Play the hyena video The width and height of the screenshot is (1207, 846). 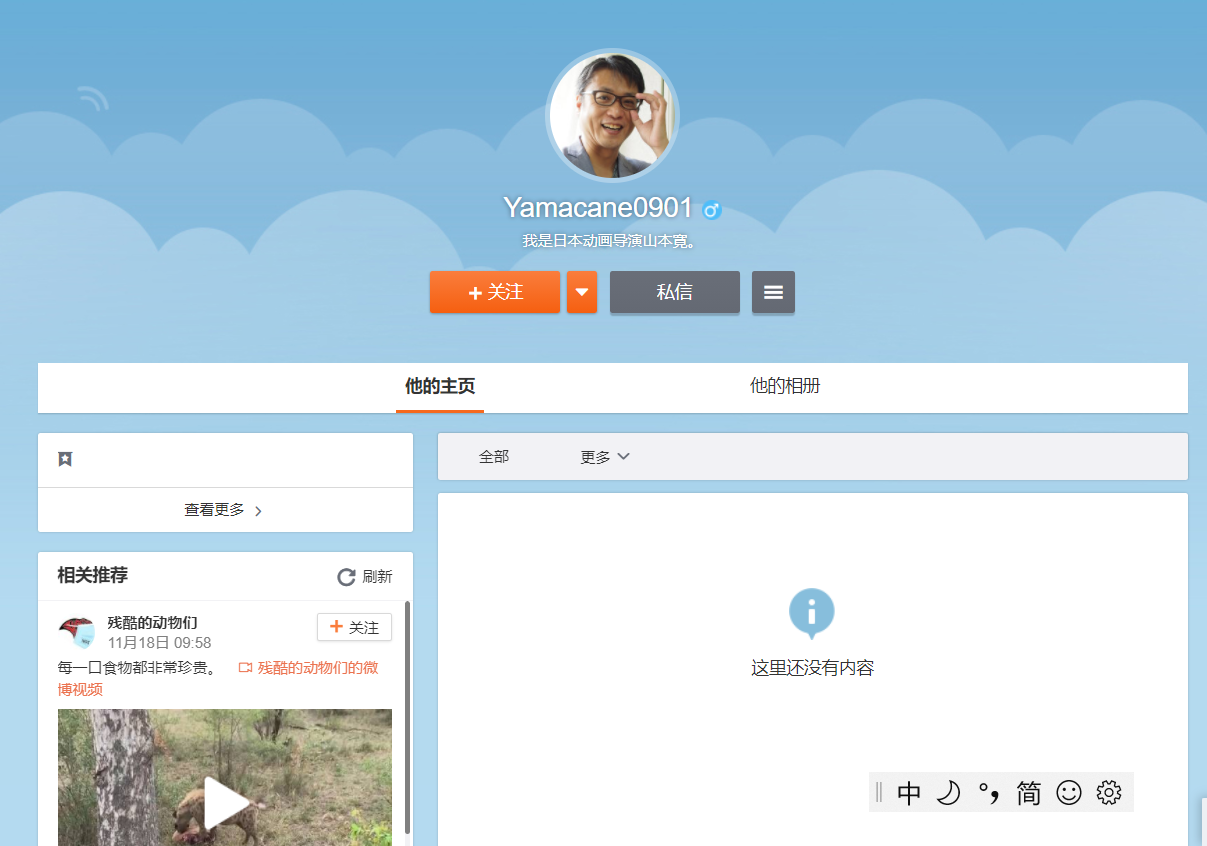[225, 803]
